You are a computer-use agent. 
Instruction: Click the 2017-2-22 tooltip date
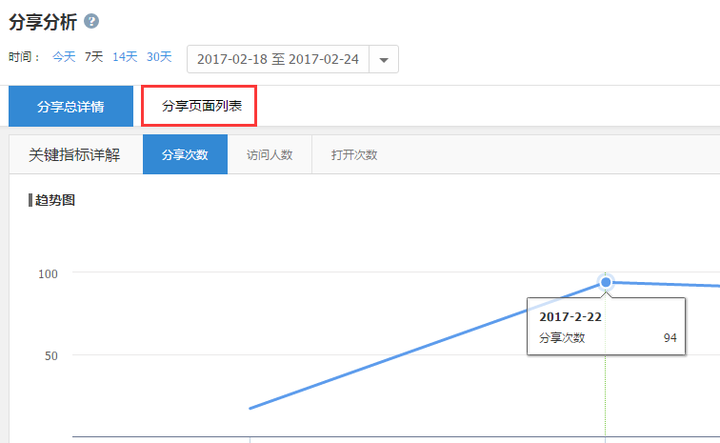(x=570, y=317)
